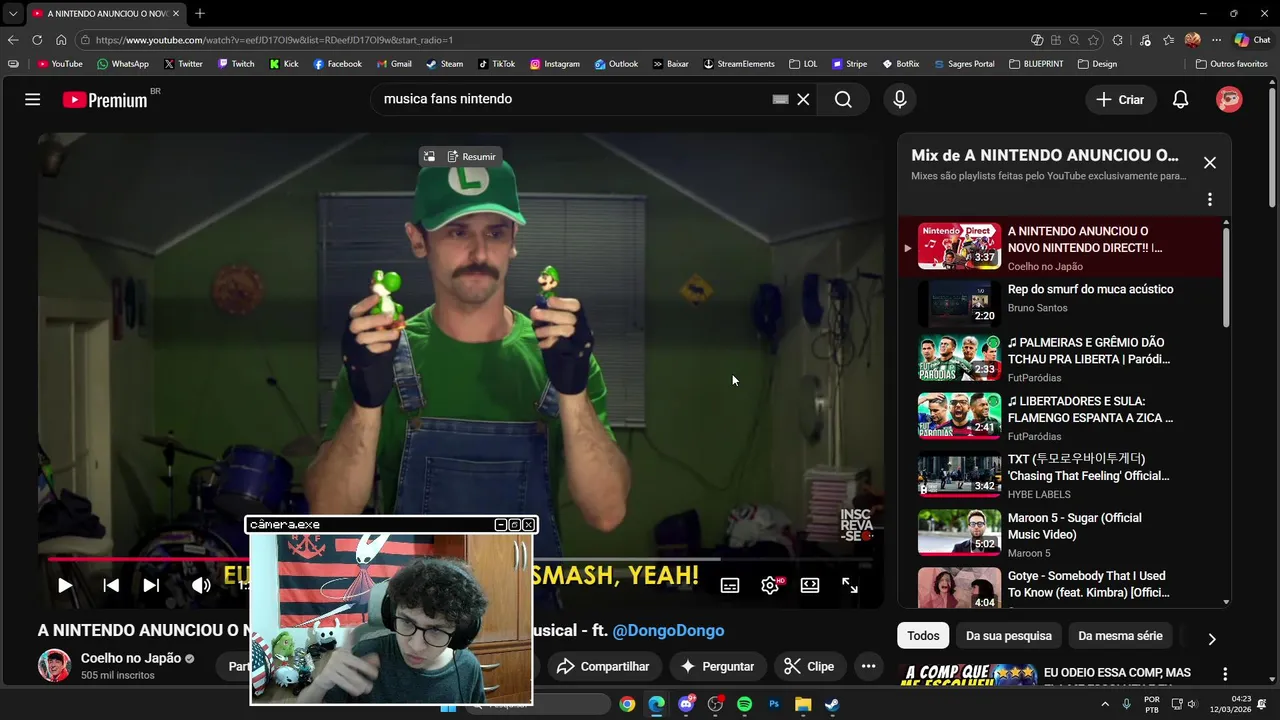Screen dimensions: 1280x720
Task: Toggle video subtitles
Action: click(730, 585)
